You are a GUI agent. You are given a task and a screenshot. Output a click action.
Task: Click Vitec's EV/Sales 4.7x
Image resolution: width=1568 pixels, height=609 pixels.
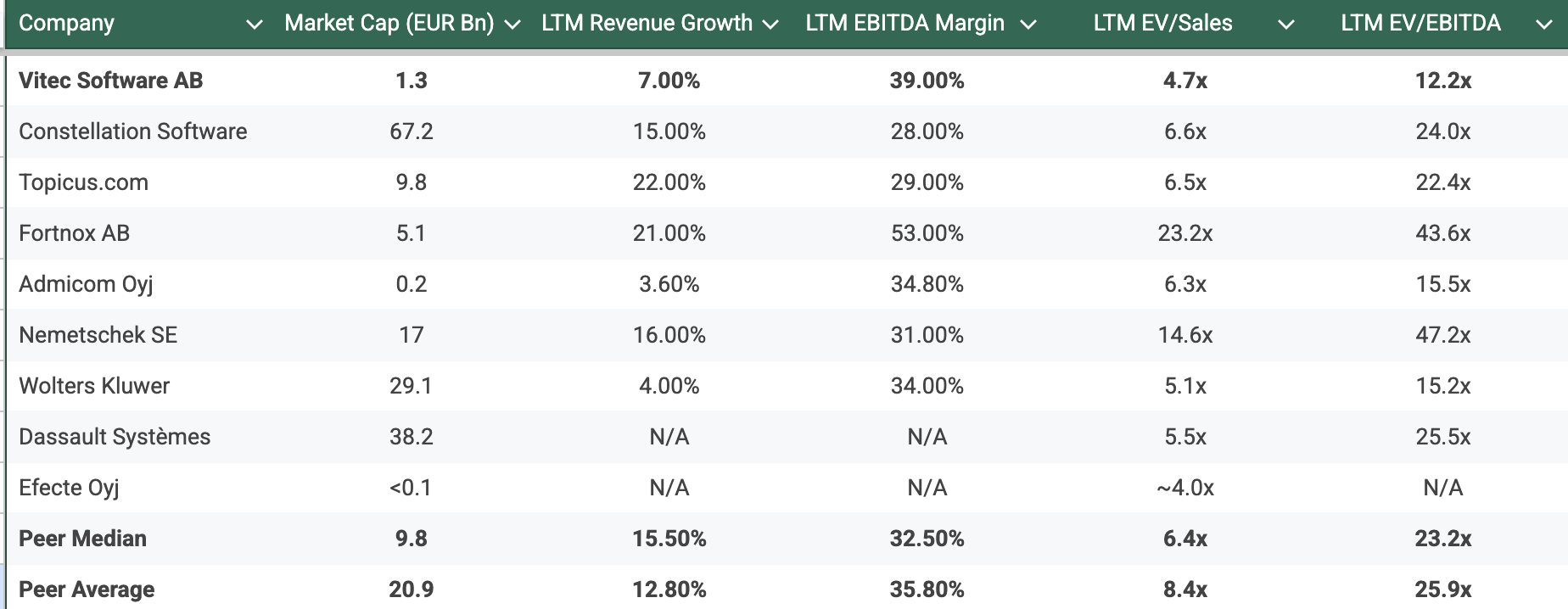click(1185, 81)
